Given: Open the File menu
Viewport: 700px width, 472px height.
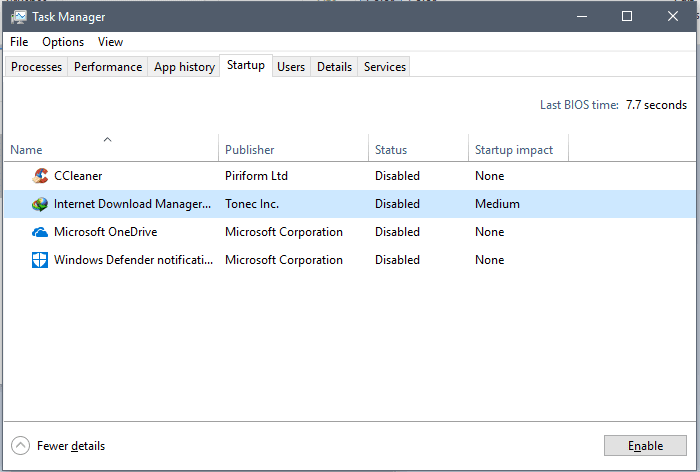Looking at the screenshot, I should click(x=19, y=42).
